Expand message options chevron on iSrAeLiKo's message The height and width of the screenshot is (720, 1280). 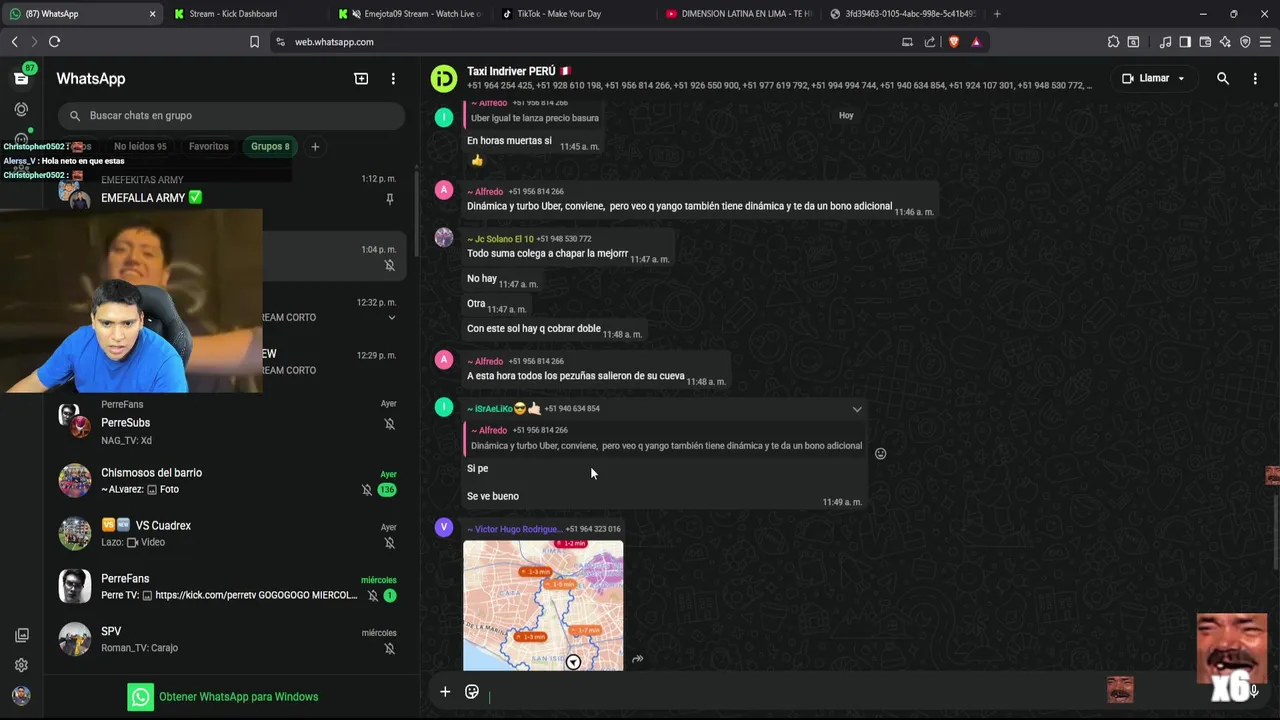856,409
